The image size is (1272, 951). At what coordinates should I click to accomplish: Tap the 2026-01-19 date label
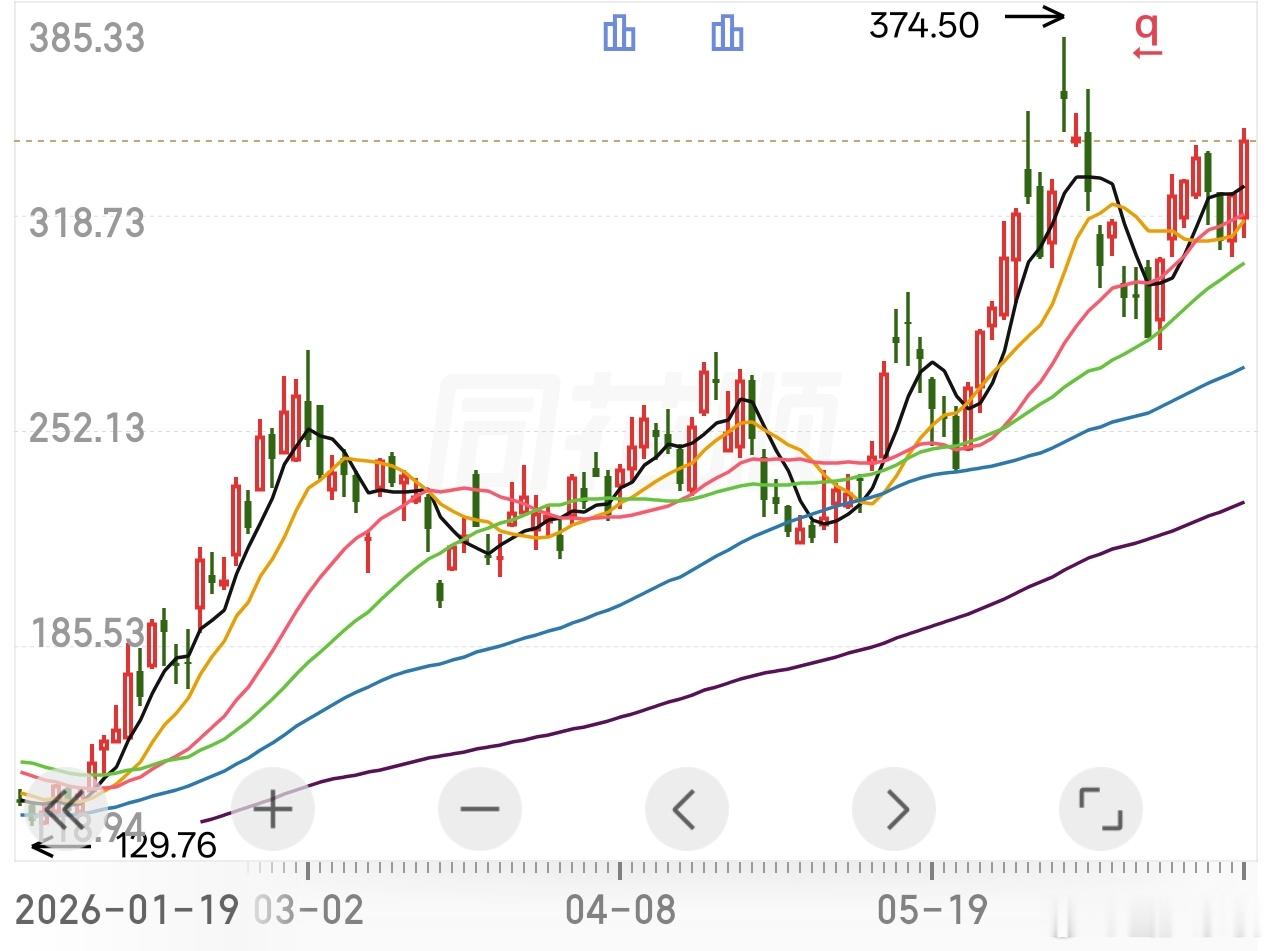click(128, 910)
